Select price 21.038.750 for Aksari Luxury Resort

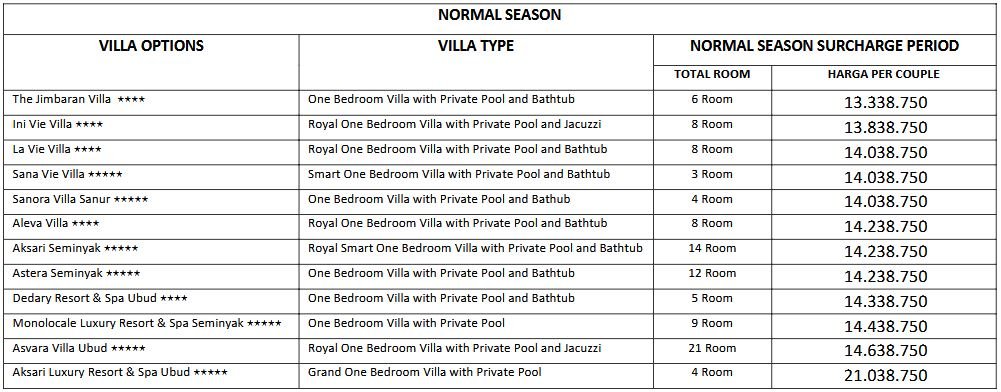(x=885, y=376)
